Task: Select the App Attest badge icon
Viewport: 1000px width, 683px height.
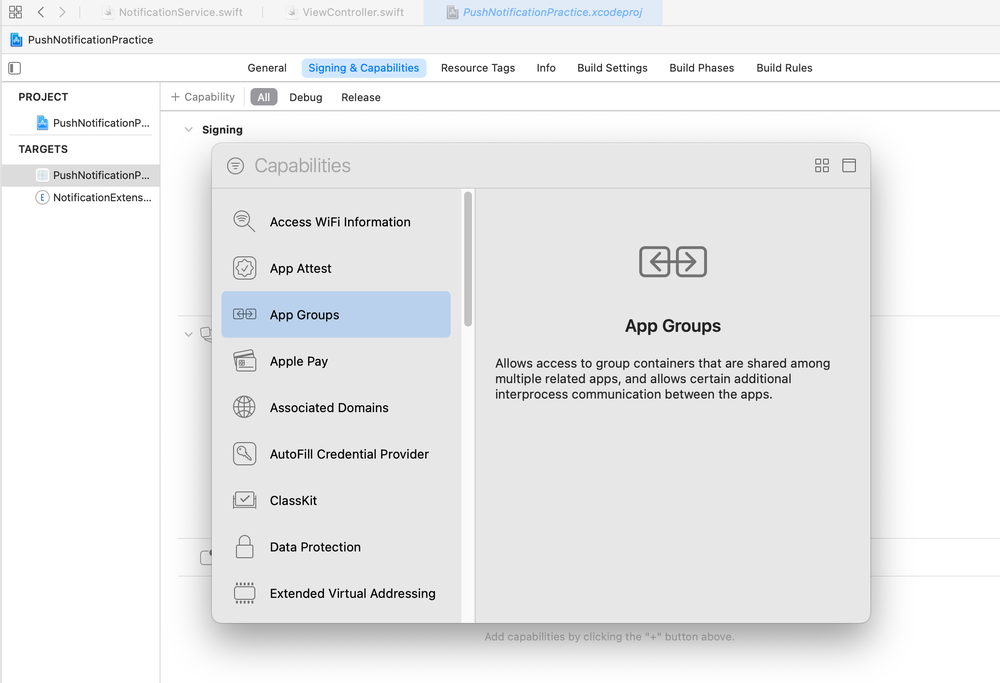Action: coord(244,268)
